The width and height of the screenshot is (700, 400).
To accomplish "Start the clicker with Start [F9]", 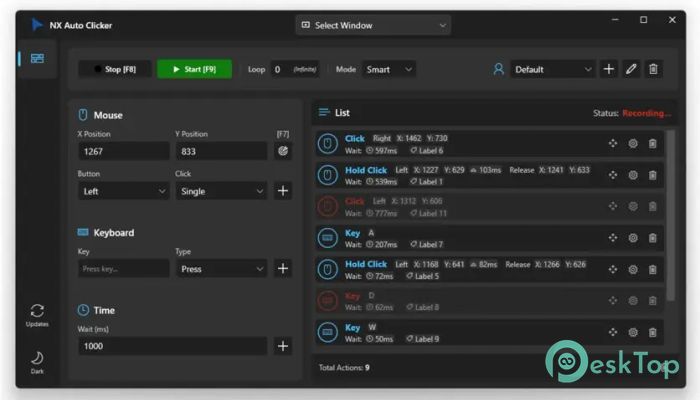I will [194, 69].
